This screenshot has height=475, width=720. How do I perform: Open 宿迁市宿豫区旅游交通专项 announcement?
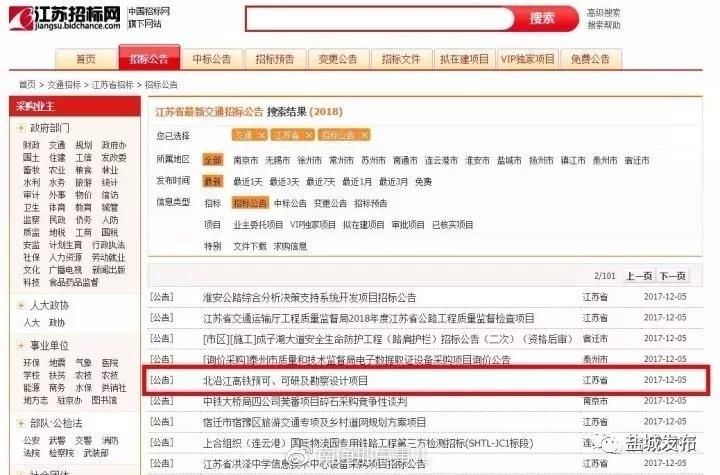coord(315,422)
